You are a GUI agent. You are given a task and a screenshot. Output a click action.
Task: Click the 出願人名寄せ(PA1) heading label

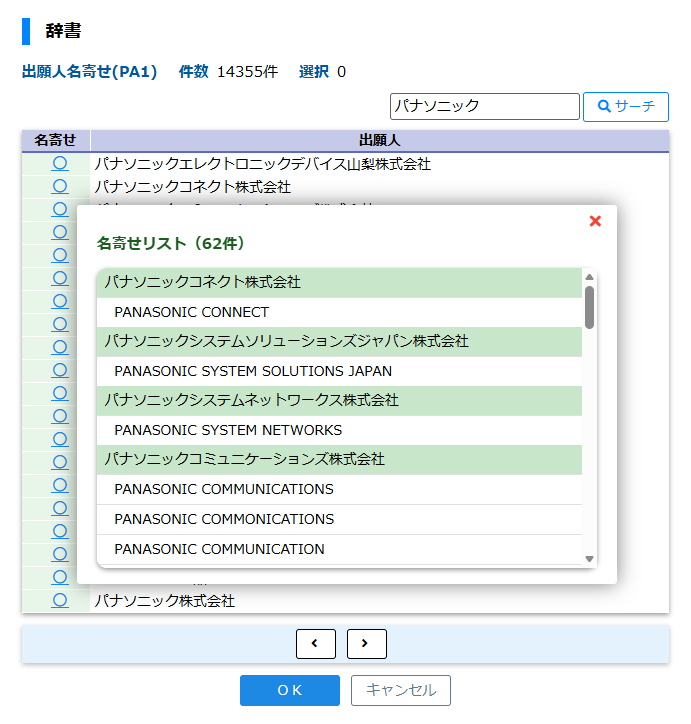[90, 72]
